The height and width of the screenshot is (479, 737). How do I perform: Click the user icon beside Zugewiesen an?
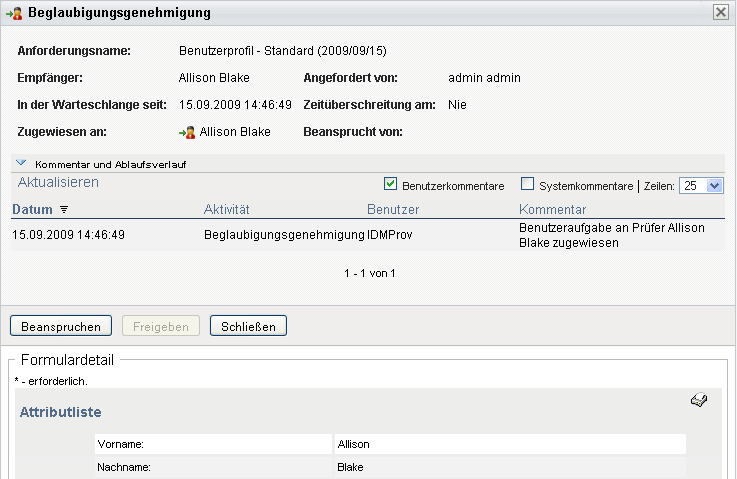pos(187,131)
